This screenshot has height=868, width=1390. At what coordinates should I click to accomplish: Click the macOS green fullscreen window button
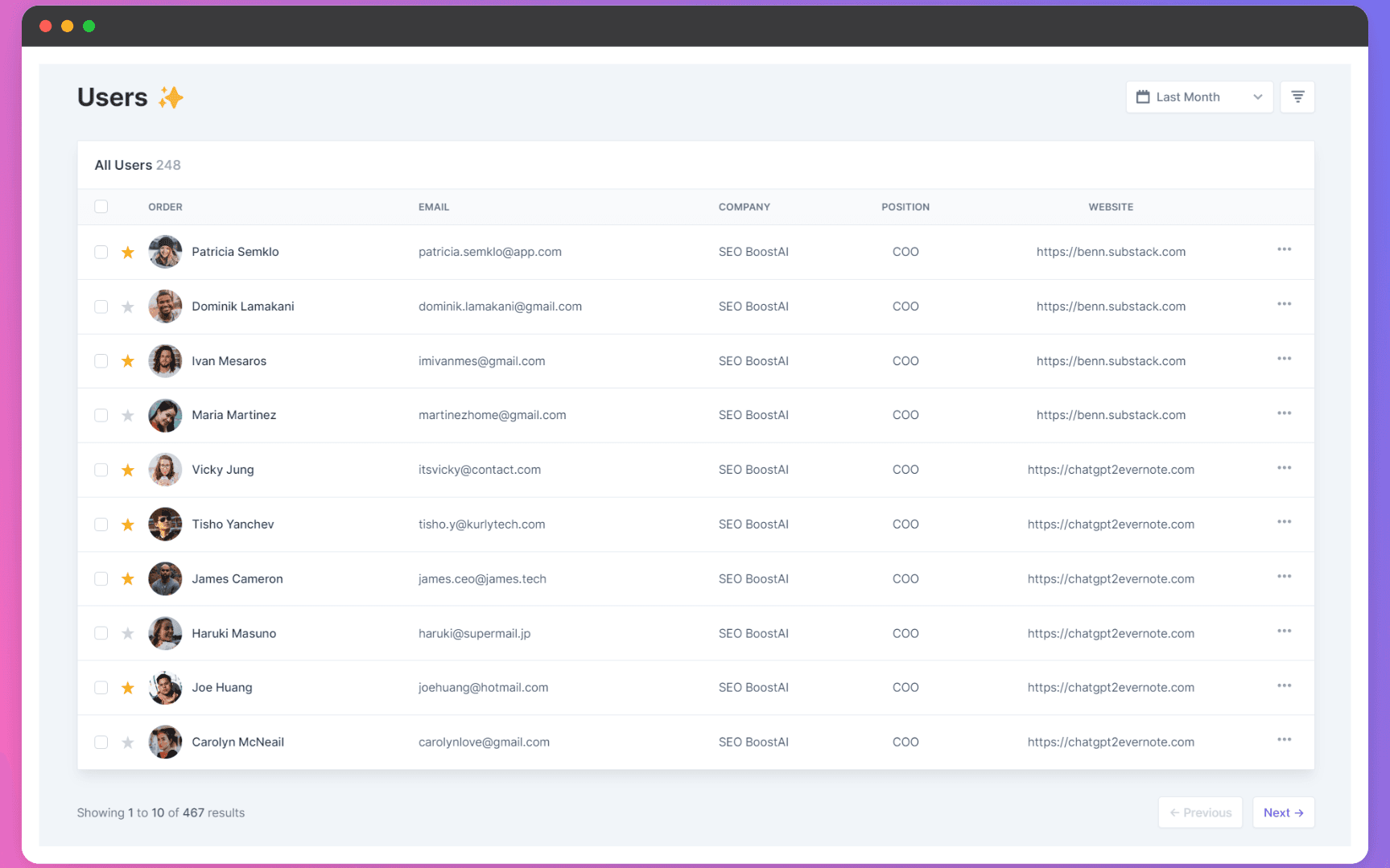coord(89,27)
